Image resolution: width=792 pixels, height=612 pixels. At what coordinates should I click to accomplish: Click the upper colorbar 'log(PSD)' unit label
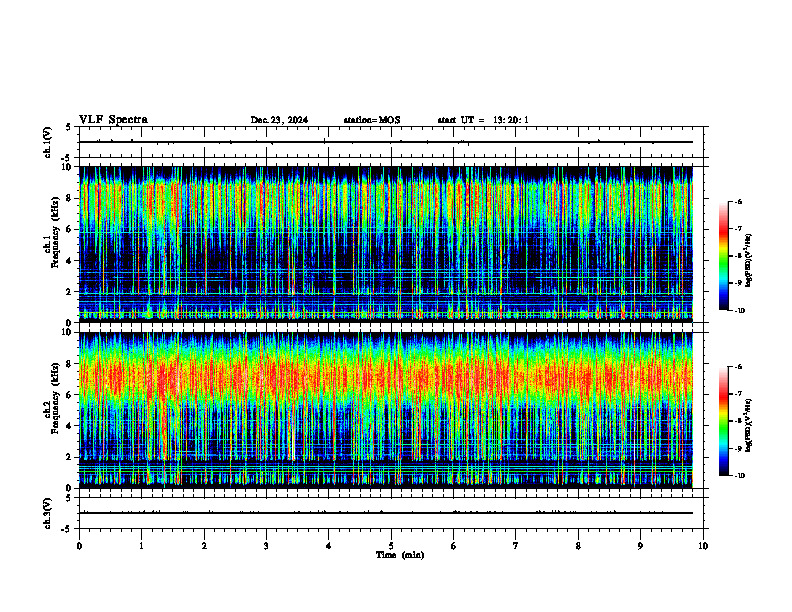(x=749, y=261)
